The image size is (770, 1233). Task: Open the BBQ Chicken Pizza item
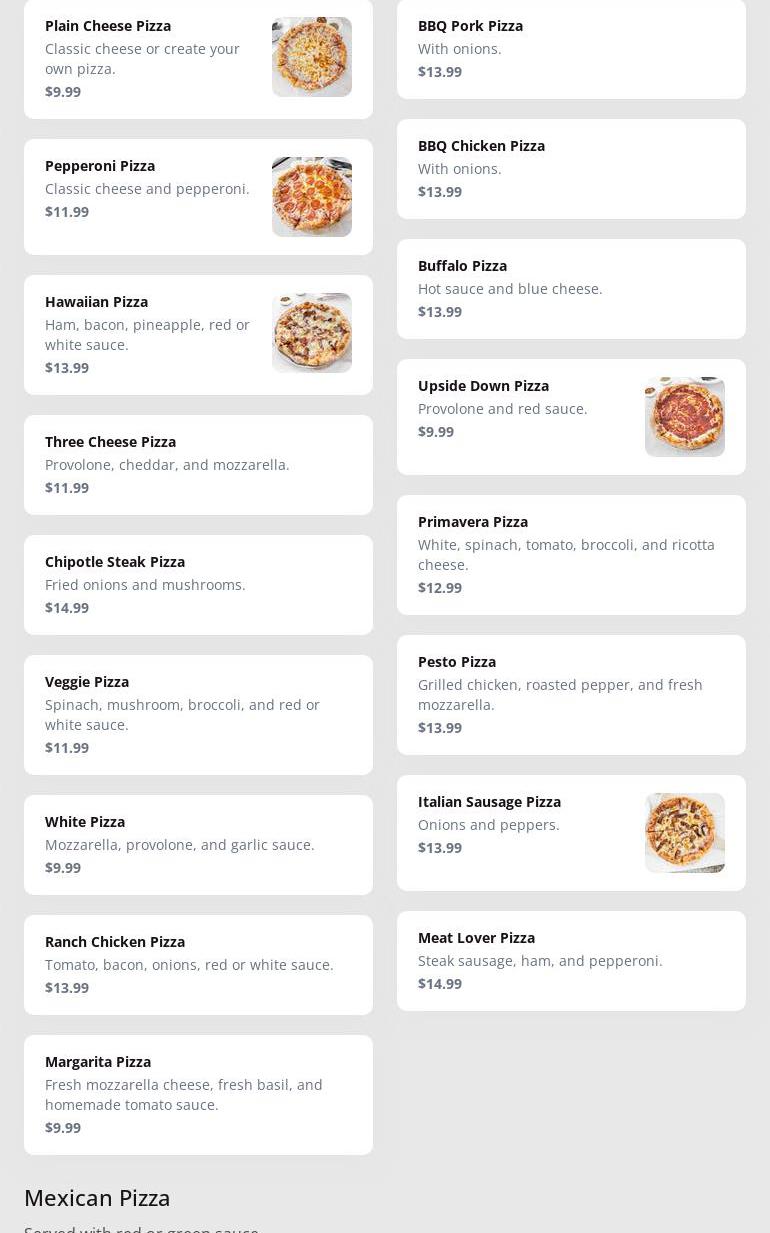[x=481, y=146]
